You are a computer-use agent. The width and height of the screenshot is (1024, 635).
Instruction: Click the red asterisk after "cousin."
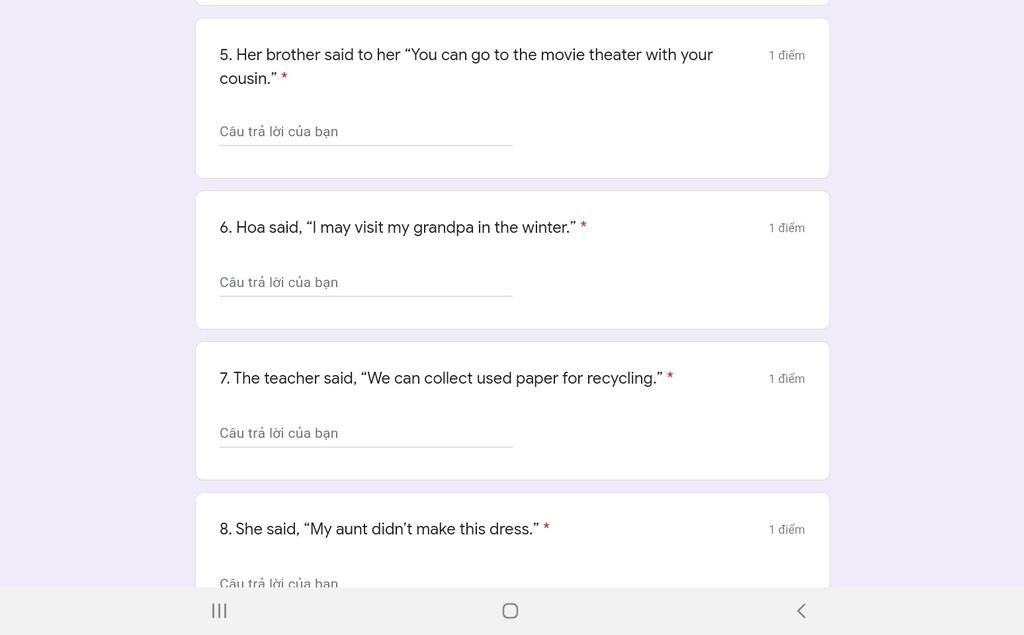tap(284, 78)
